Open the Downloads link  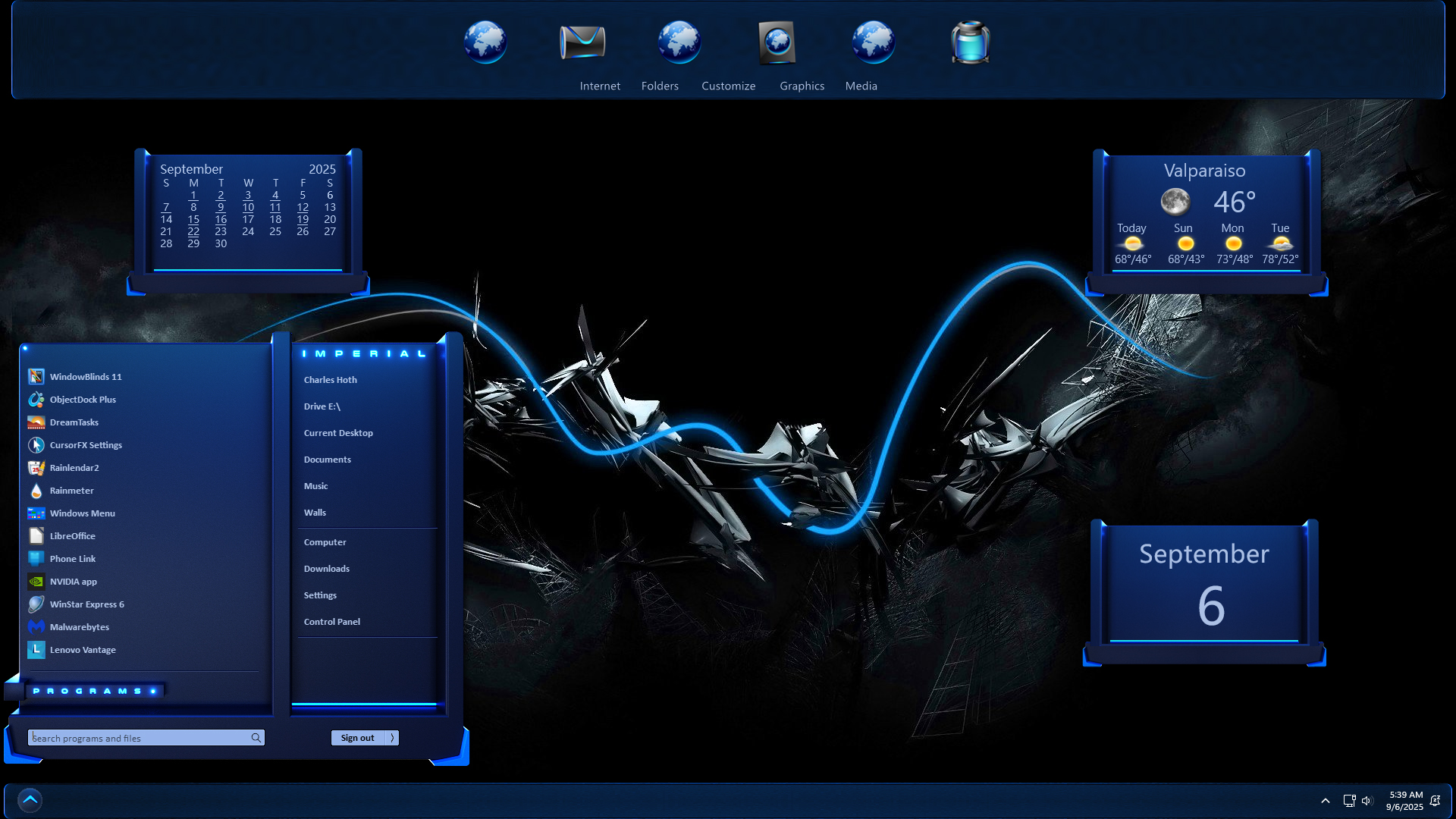pos(326,569)
